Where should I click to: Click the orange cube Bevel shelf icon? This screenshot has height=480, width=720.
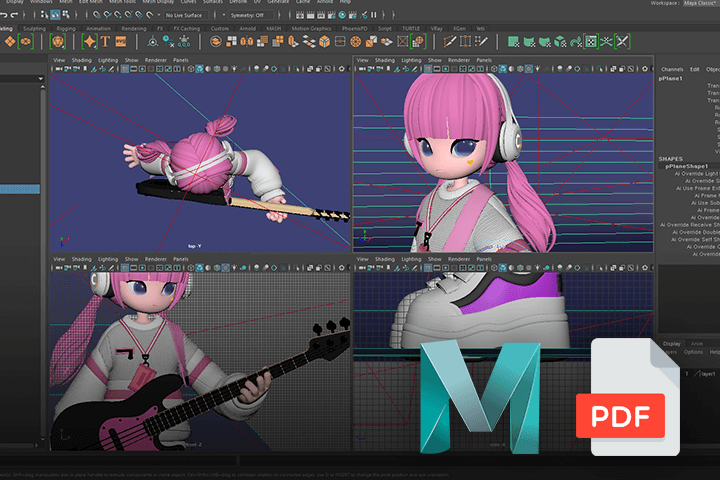tap(325, 42)
